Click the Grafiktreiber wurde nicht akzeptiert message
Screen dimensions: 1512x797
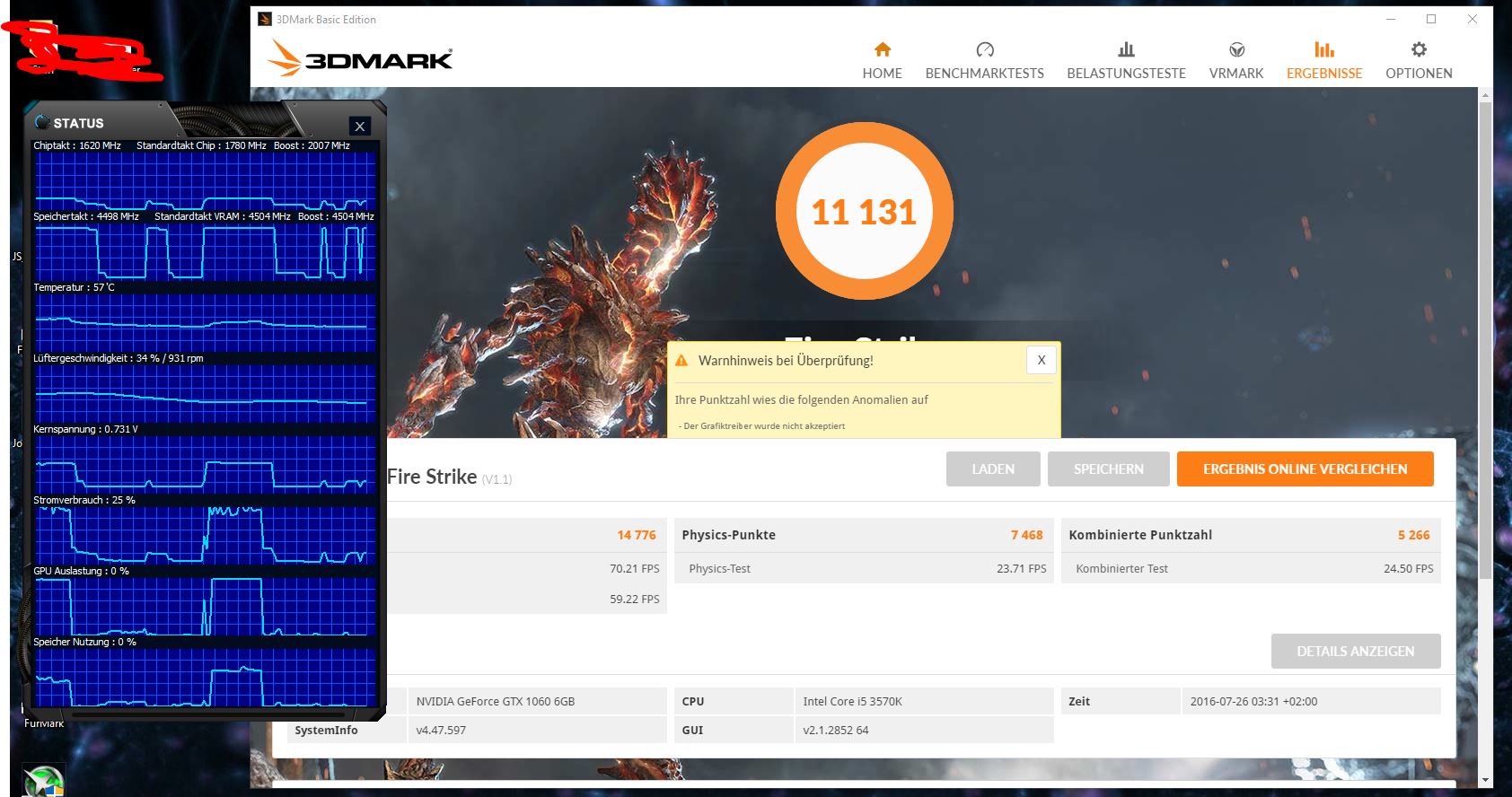pos(761,425)
